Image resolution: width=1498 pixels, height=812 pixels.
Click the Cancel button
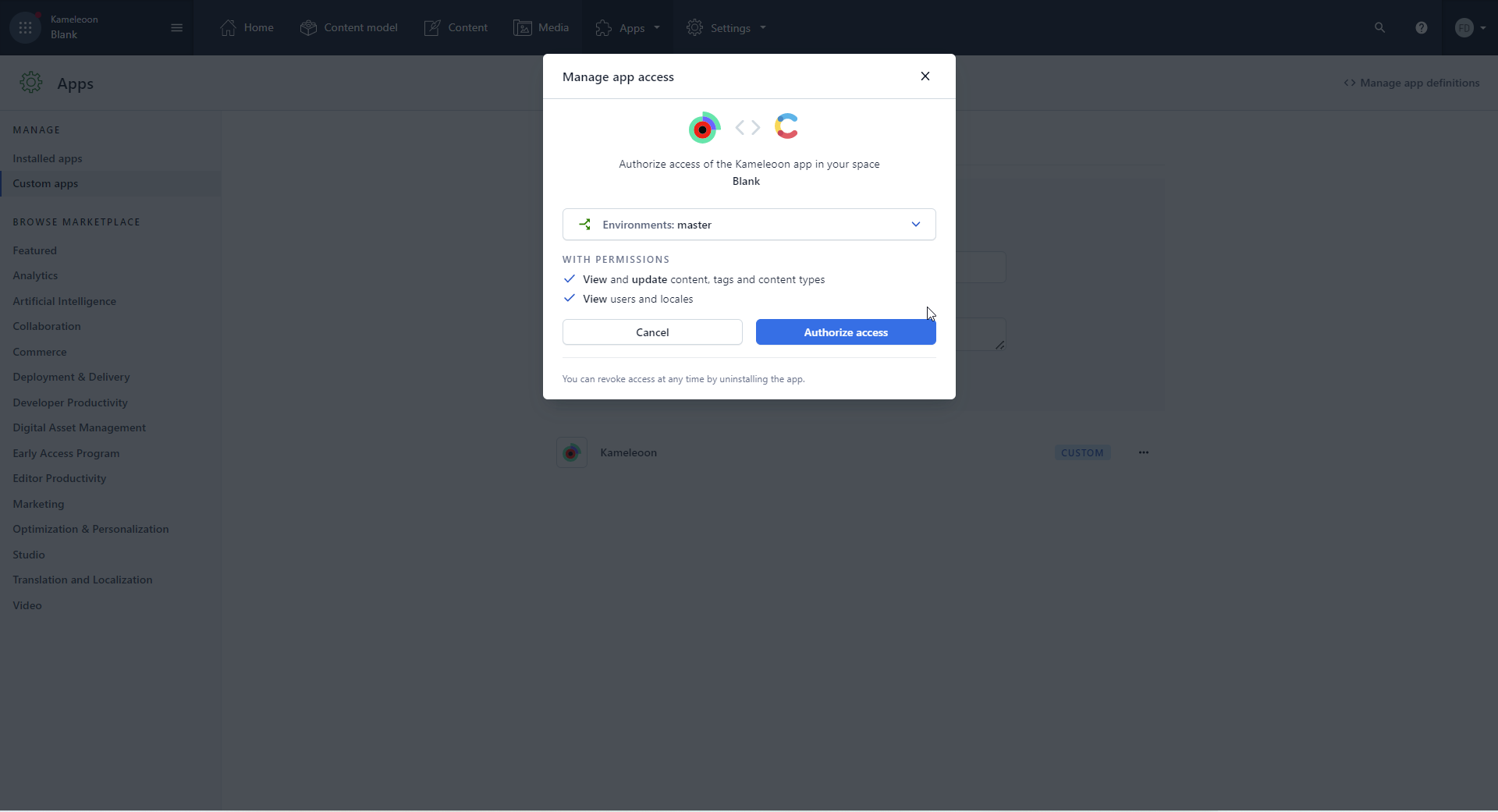(x=652, y=332)
